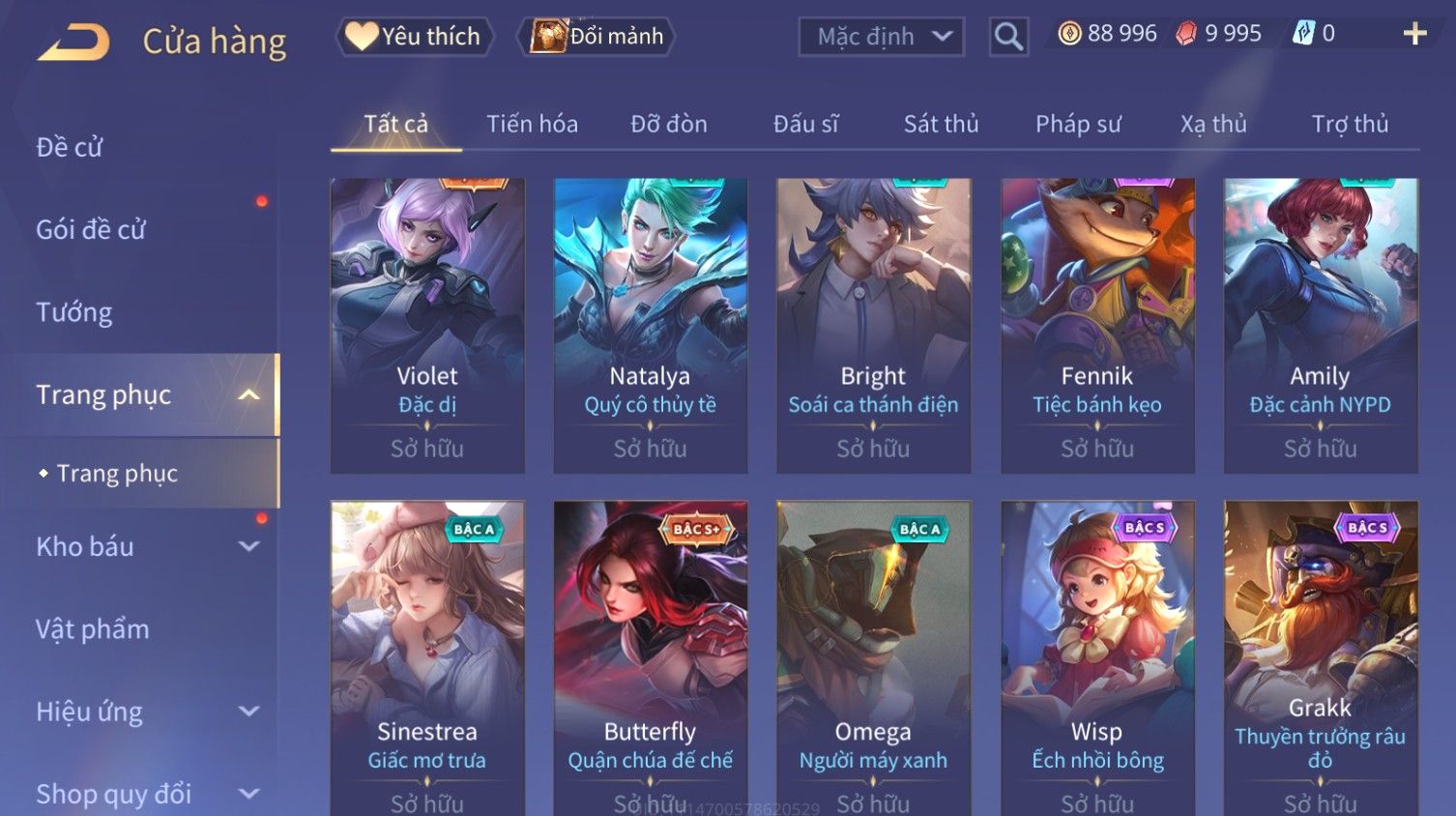The width and height of the screenshot is (1456, 816).
Task: Tap the blue voucher currency icon
Action: [x=1303, y=34]
